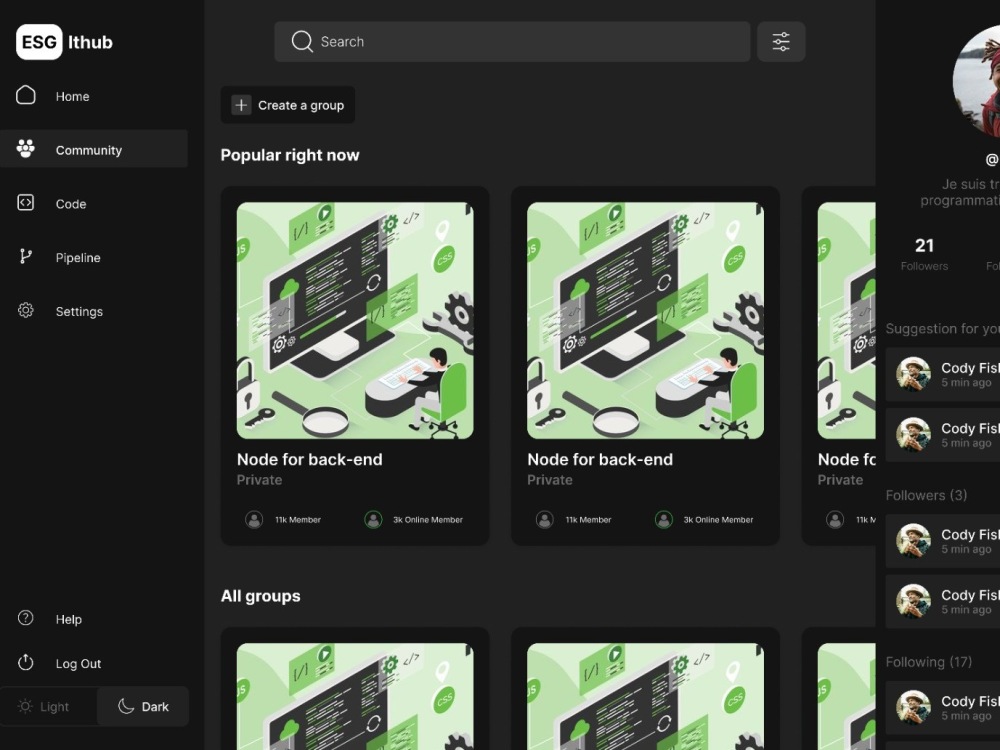Click the plus icon beside Create a group
Screen dimensions: 1000x750
pyautogui.click(x=241, y=105)
